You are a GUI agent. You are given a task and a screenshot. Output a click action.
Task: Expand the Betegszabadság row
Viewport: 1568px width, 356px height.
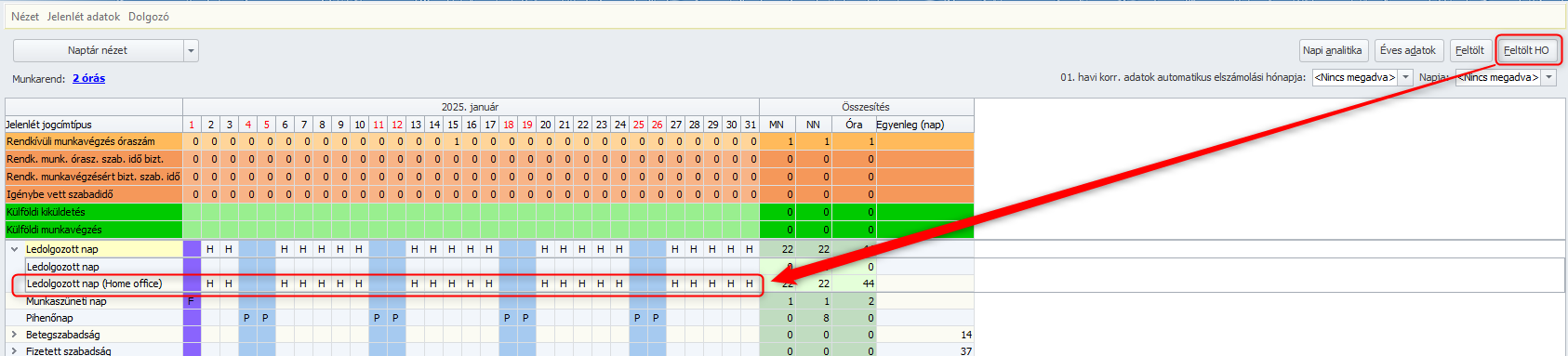click(14, 335)
